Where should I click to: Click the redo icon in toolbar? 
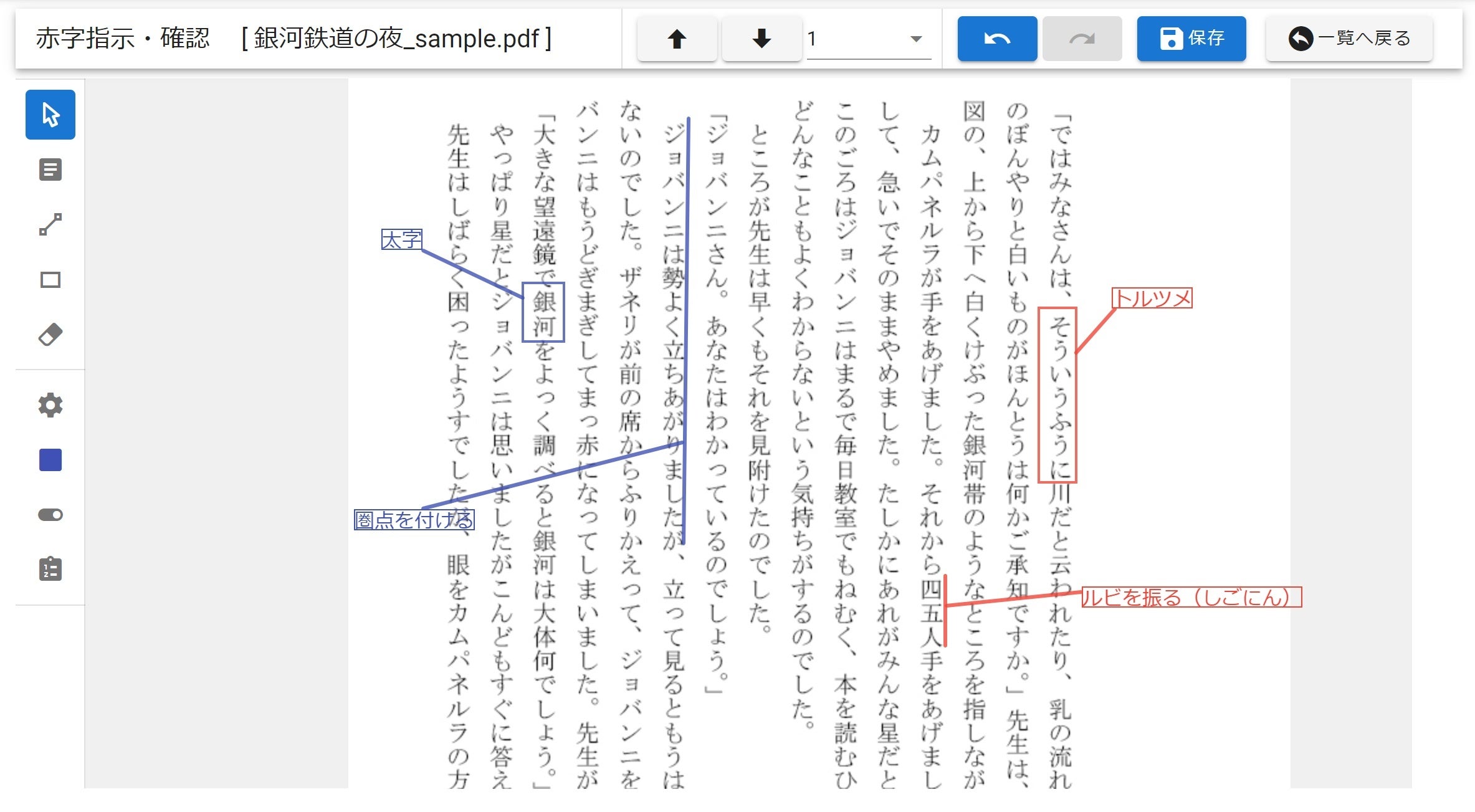[x=1082, y=38]
